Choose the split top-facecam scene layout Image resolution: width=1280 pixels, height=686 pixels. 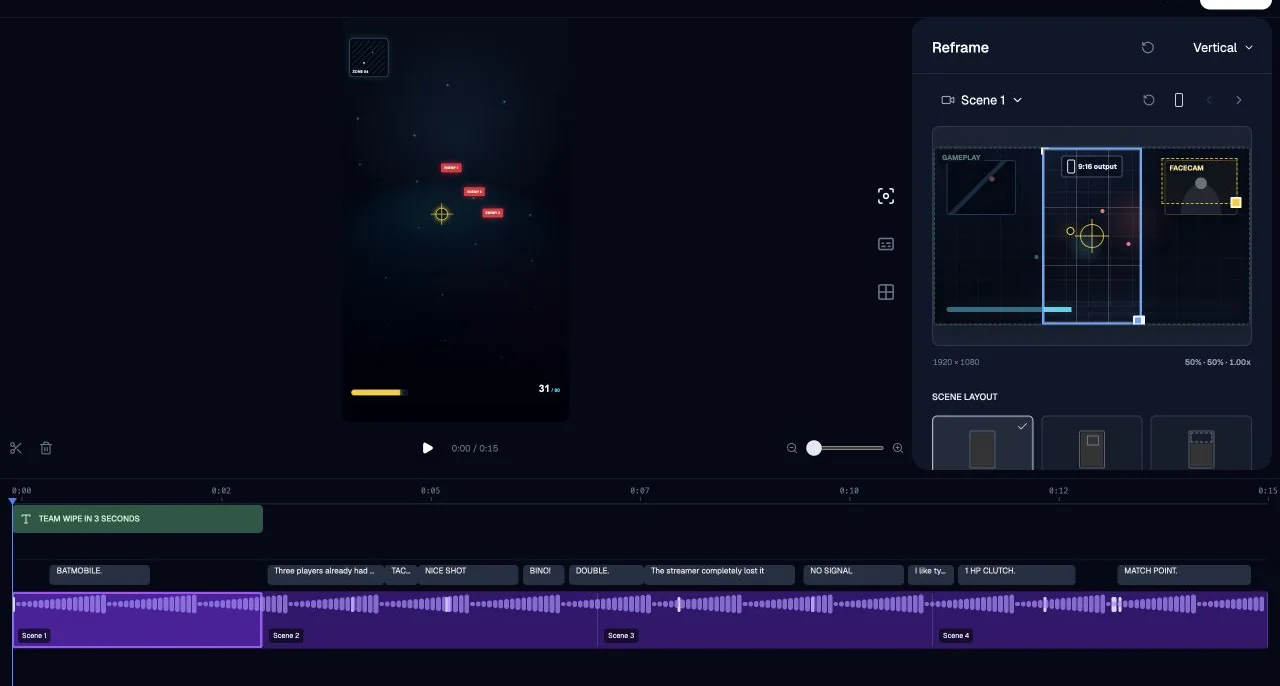click(1201, 443)
